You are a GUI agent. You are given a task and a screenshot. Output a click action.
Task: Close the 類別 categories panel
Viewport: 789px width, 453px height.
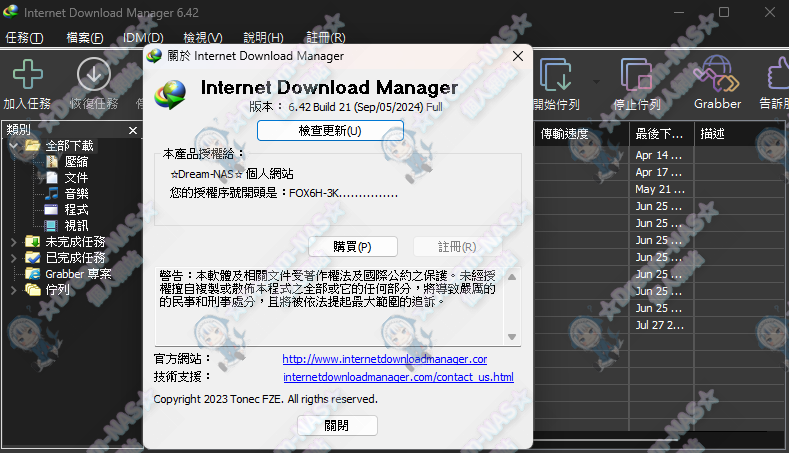133,130
